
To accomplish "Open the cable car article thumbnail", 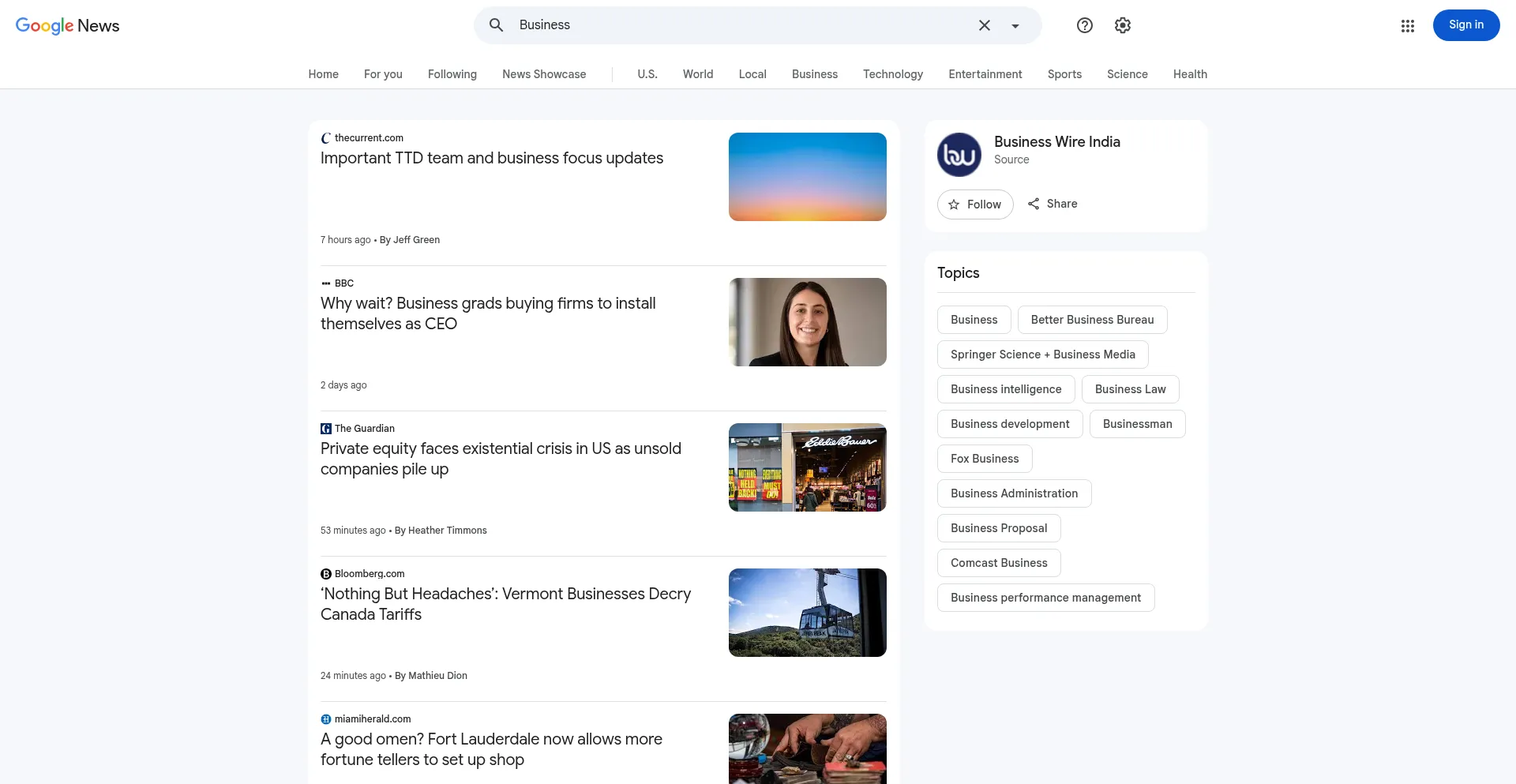I will [808, 613].
